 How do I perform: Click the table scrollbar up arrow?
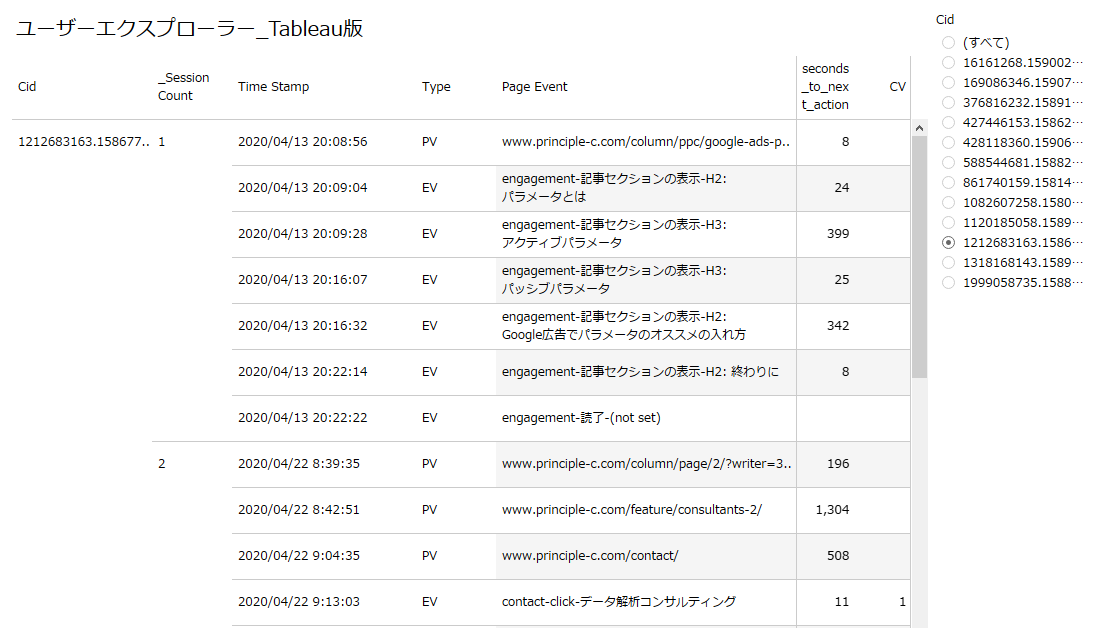919,128
